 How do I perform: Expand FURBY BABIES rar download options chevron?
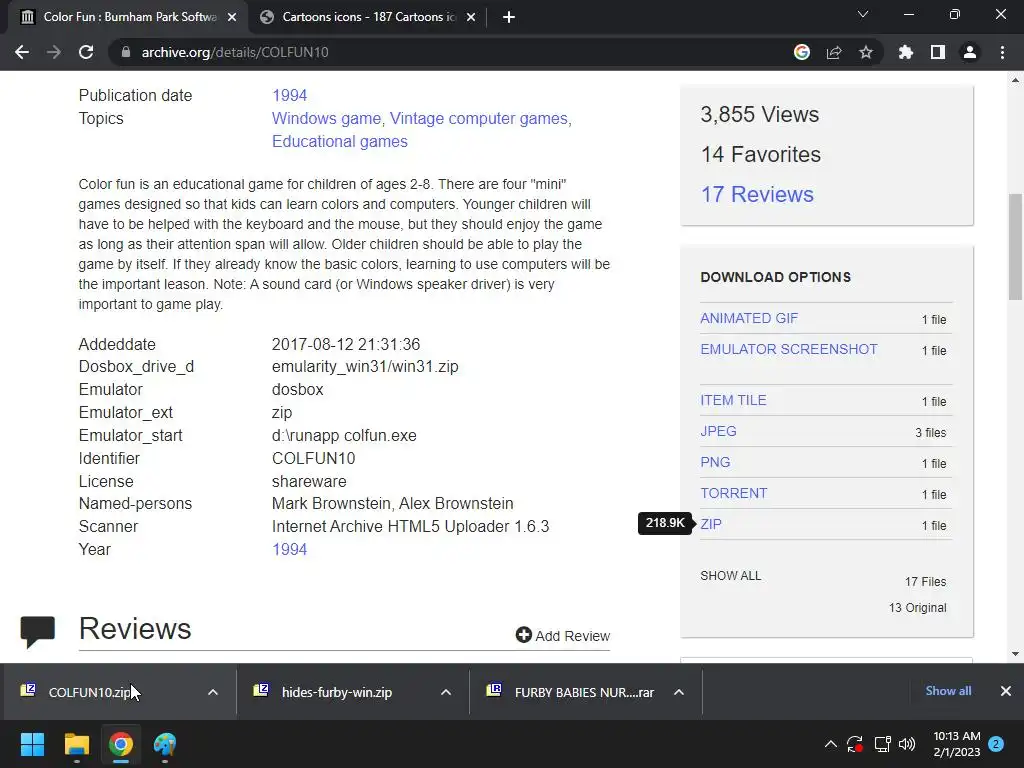(679, 692)
